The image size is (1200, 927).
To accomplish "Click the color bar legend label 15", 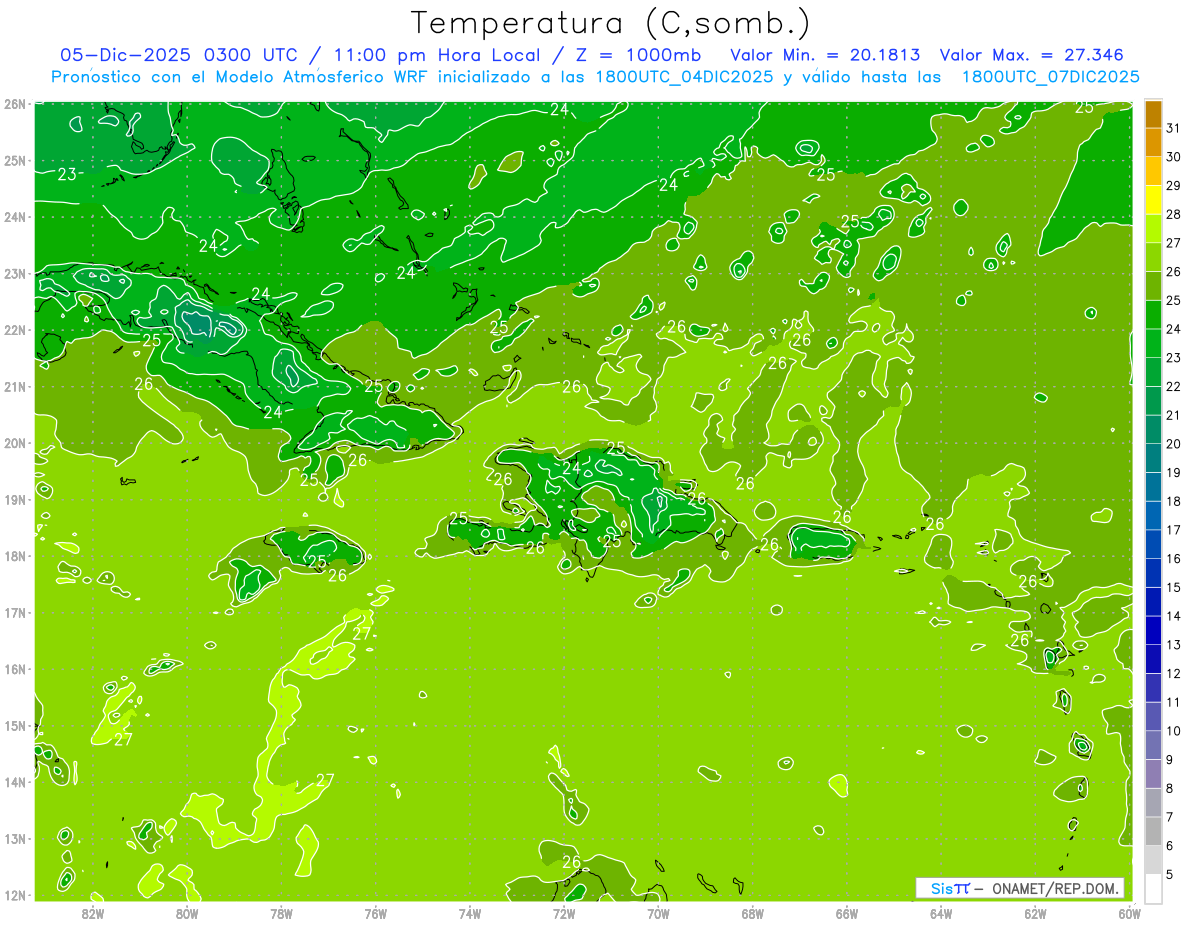I will (x=1174, y=587).
